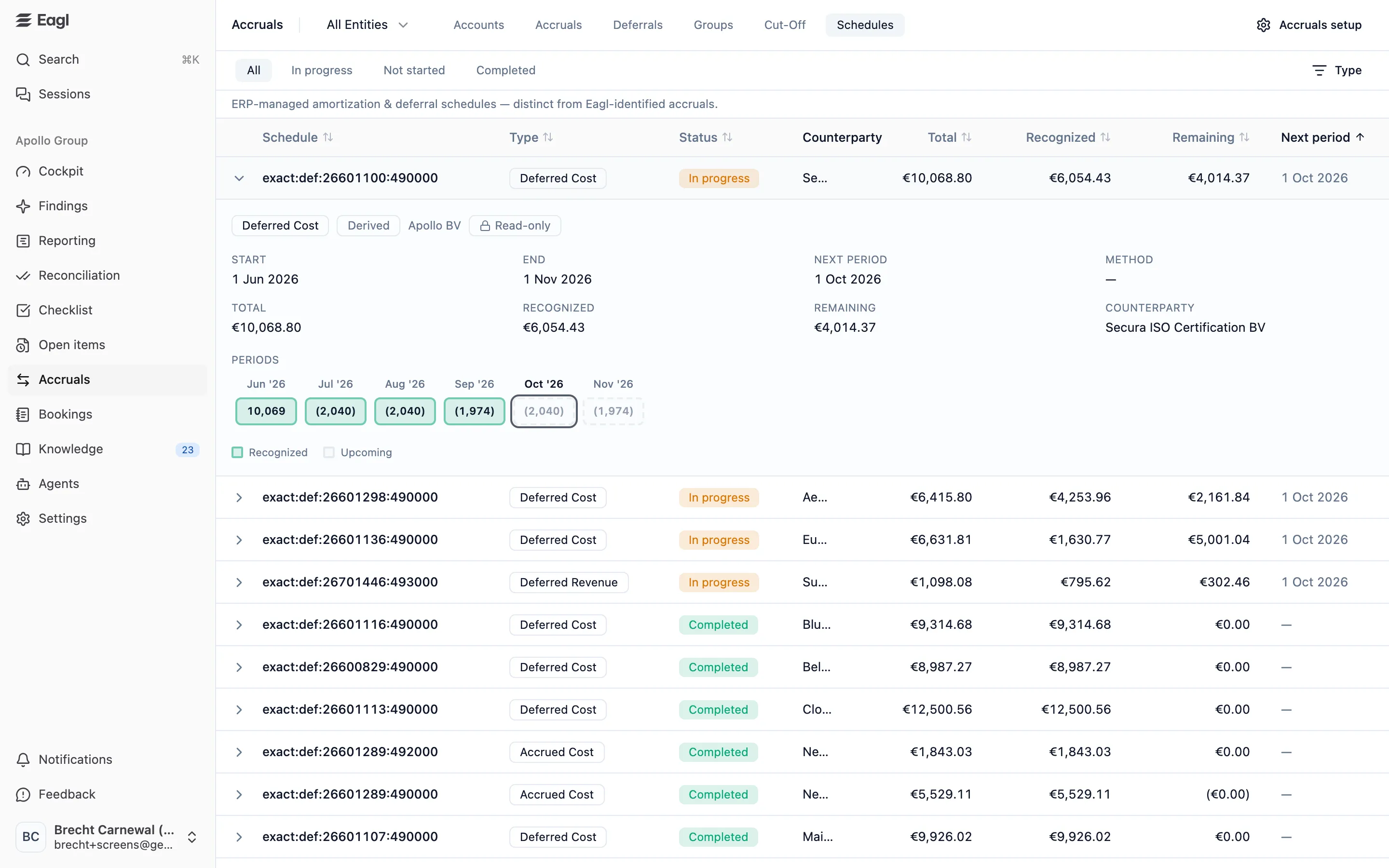The width and height of the screenshot is (1389, 868).
Task: Click the Read-only lock badge
Action: click(515, 226)
